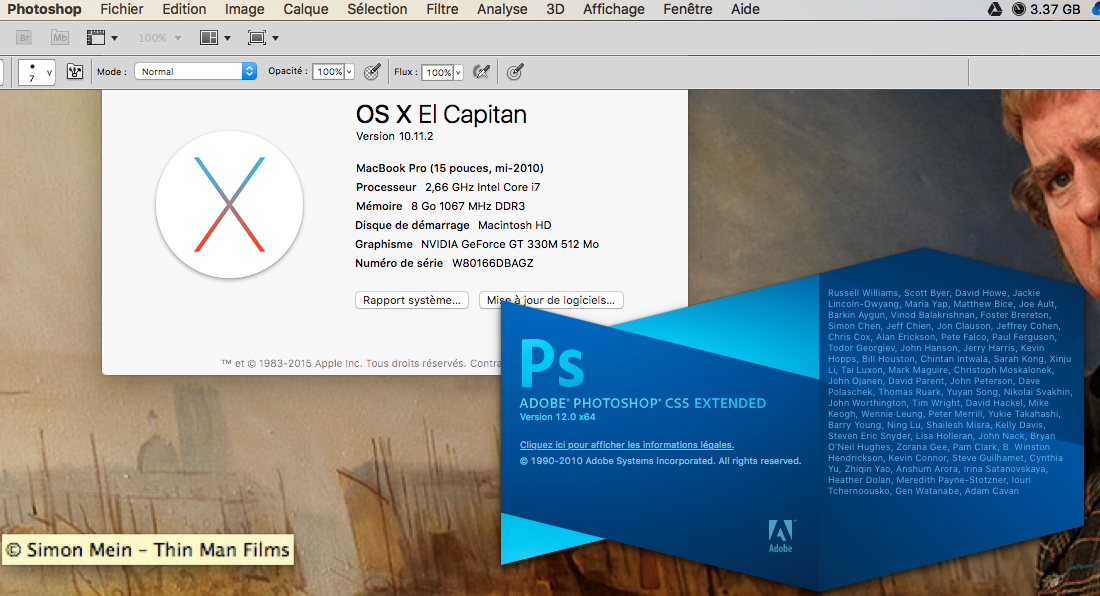Image resolution: width=1100 pixels, height=596 pixels.
Task: Open the Fichier menu
Action: (121, 9)
